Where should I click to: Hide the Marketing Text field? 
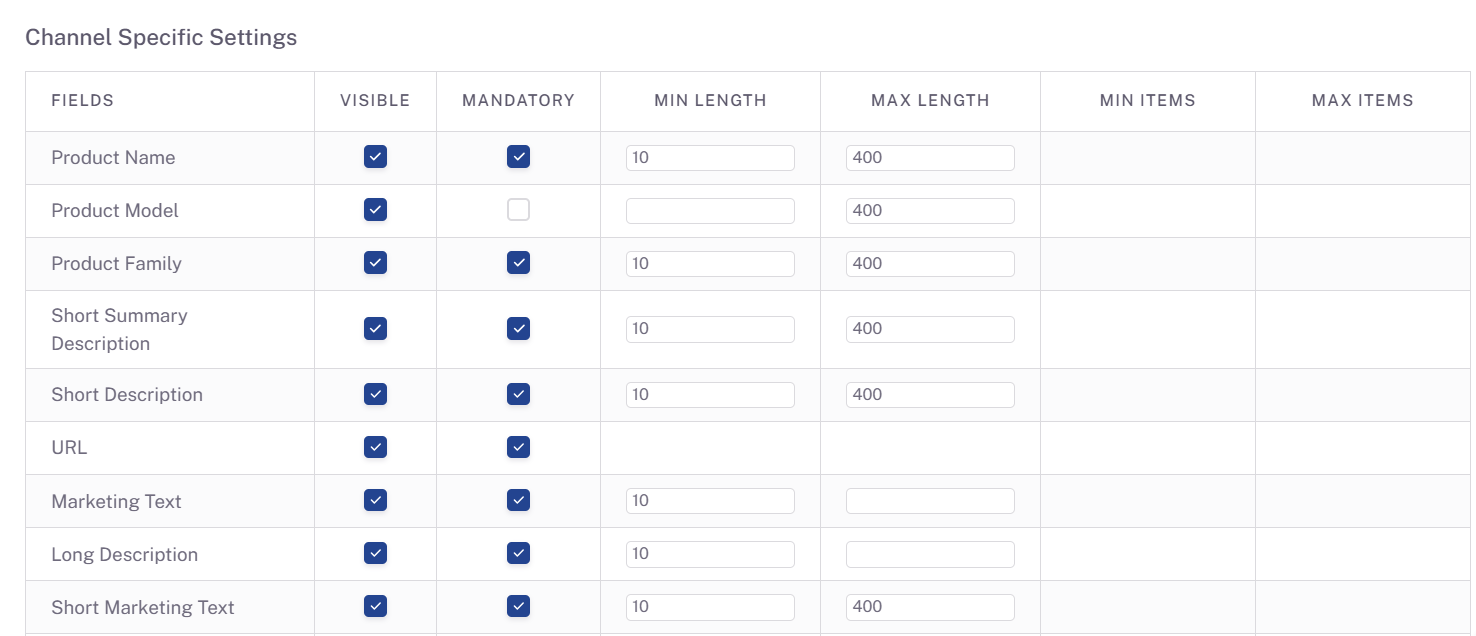click(x=375, y=500)
